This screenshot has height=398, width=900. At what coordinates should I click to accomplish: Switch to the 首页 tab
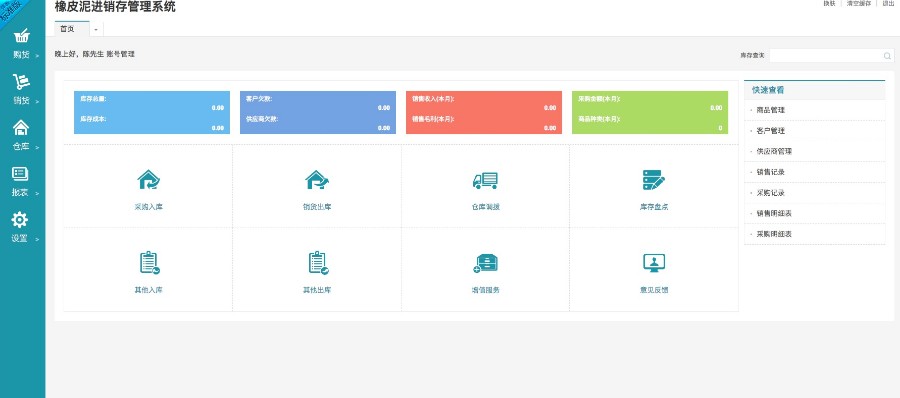click(x=72, y=29)
